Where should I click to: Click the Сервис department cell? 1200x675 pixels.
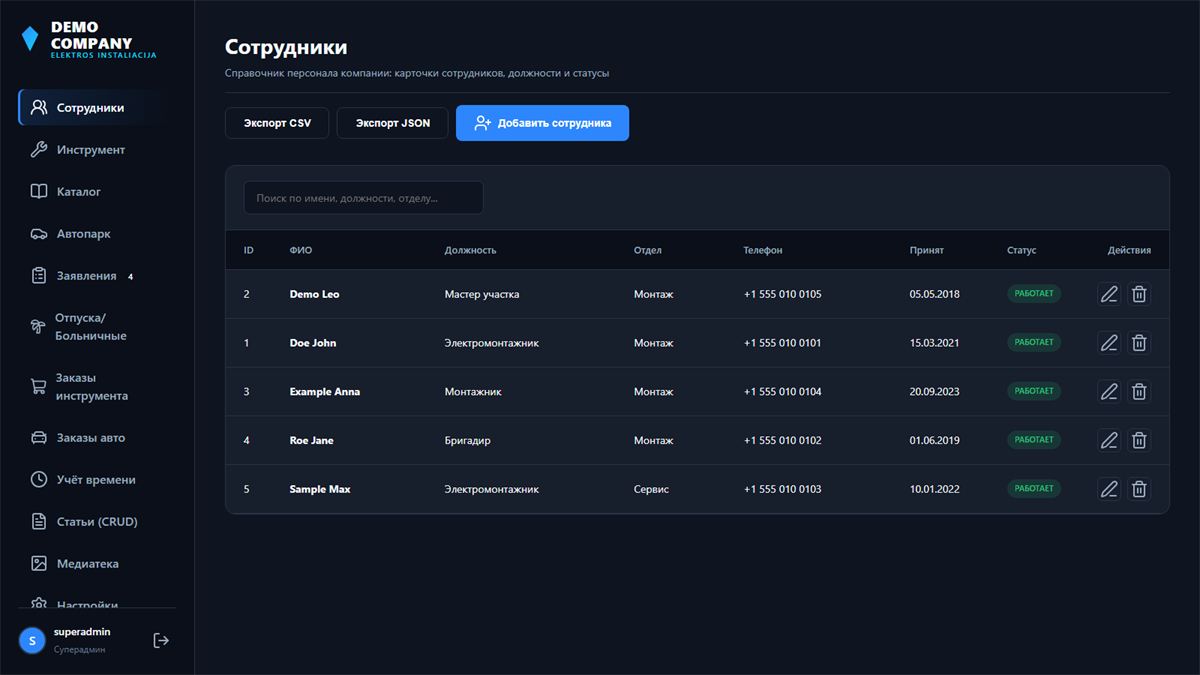[x=651, y=489]
